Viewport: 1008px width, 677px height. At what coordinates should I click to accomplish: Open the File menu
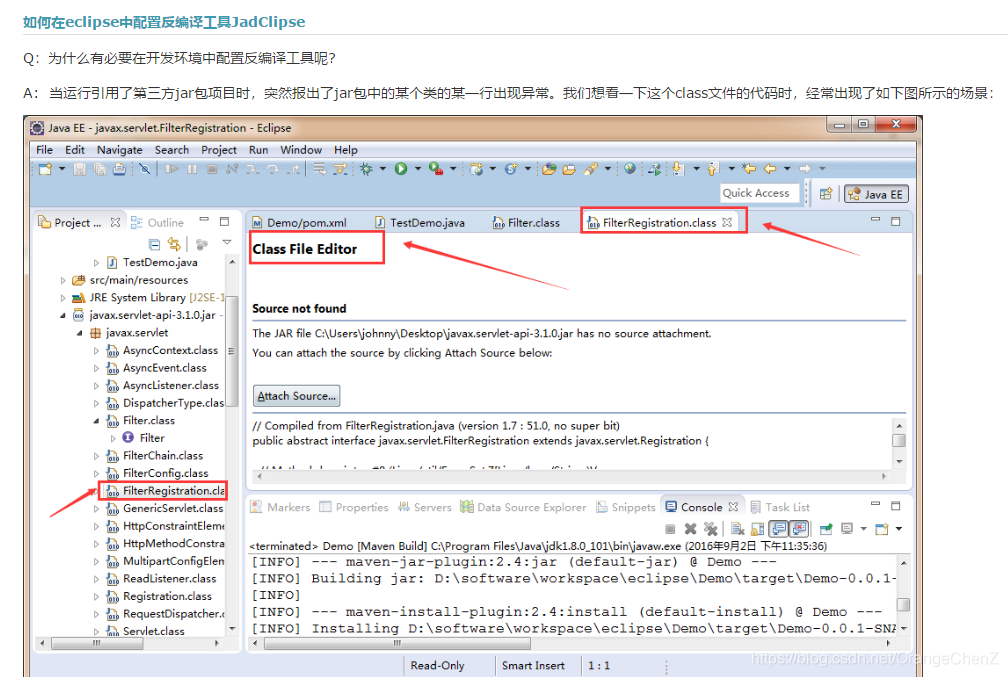44,150
